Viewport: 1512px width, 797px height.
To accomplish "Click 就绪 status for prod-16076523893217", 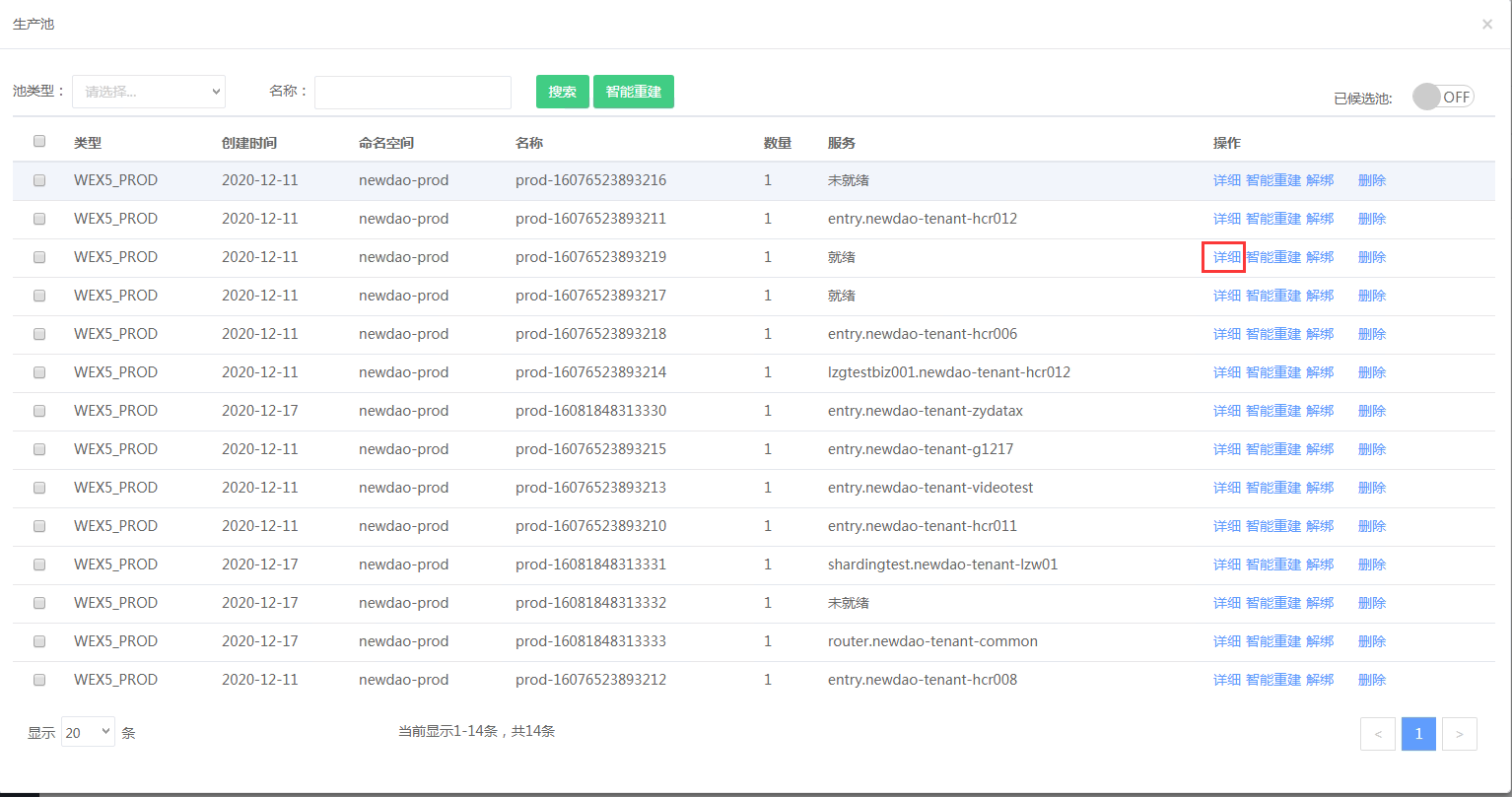I will pos(842,296).
